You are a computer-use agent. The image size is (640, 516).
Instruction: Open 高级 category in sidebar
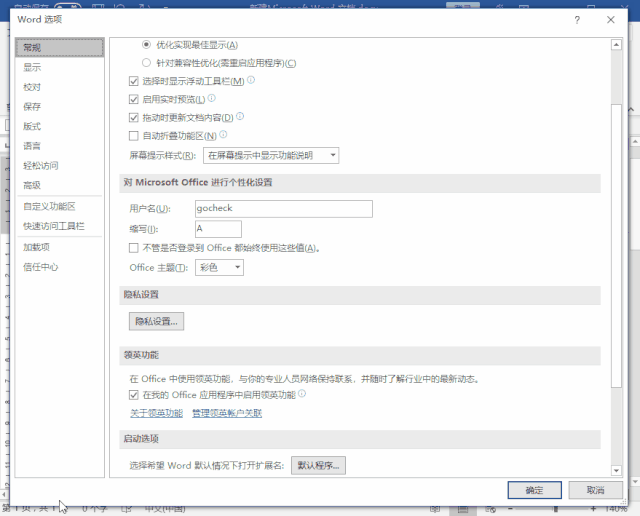click(x=60, y=185)
